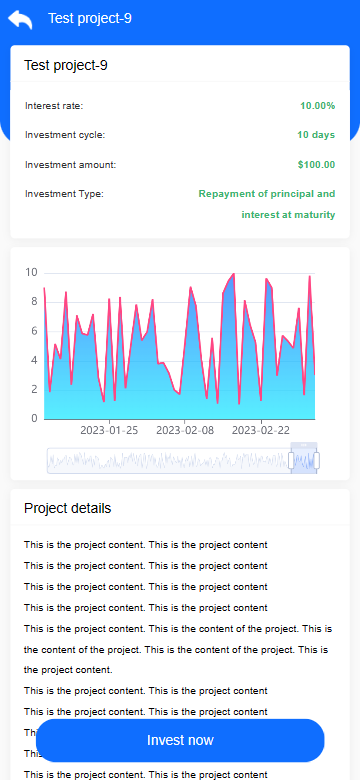
Task: Click the unselected zoom slider track area
Action: [169, 461]
